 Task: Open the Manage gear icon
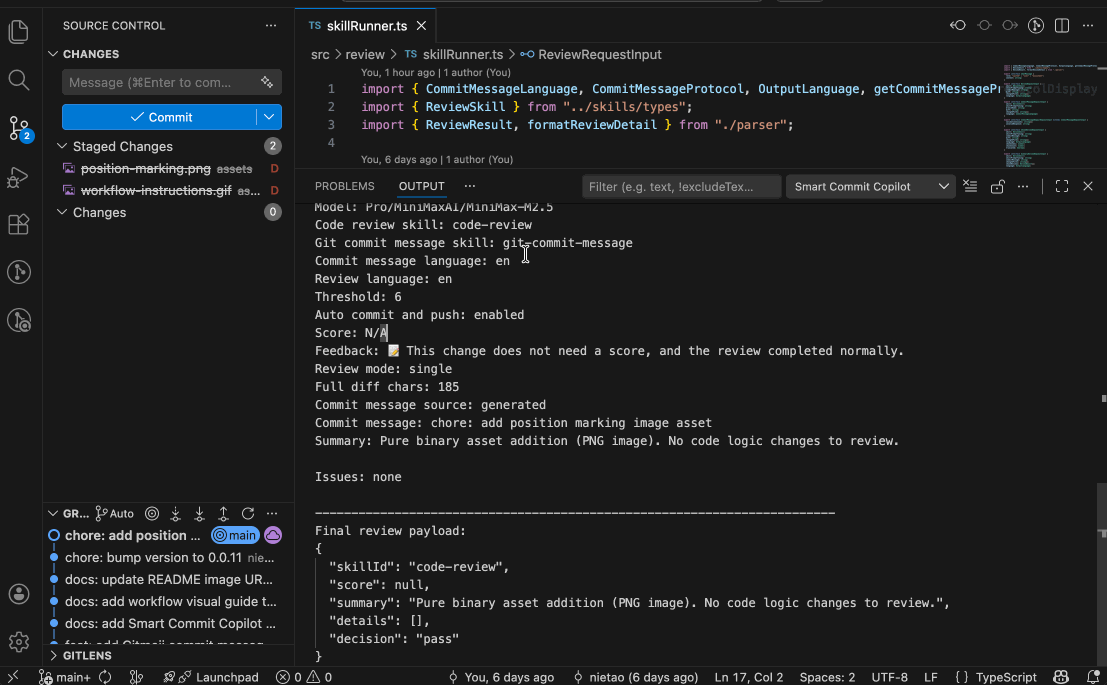18,642
